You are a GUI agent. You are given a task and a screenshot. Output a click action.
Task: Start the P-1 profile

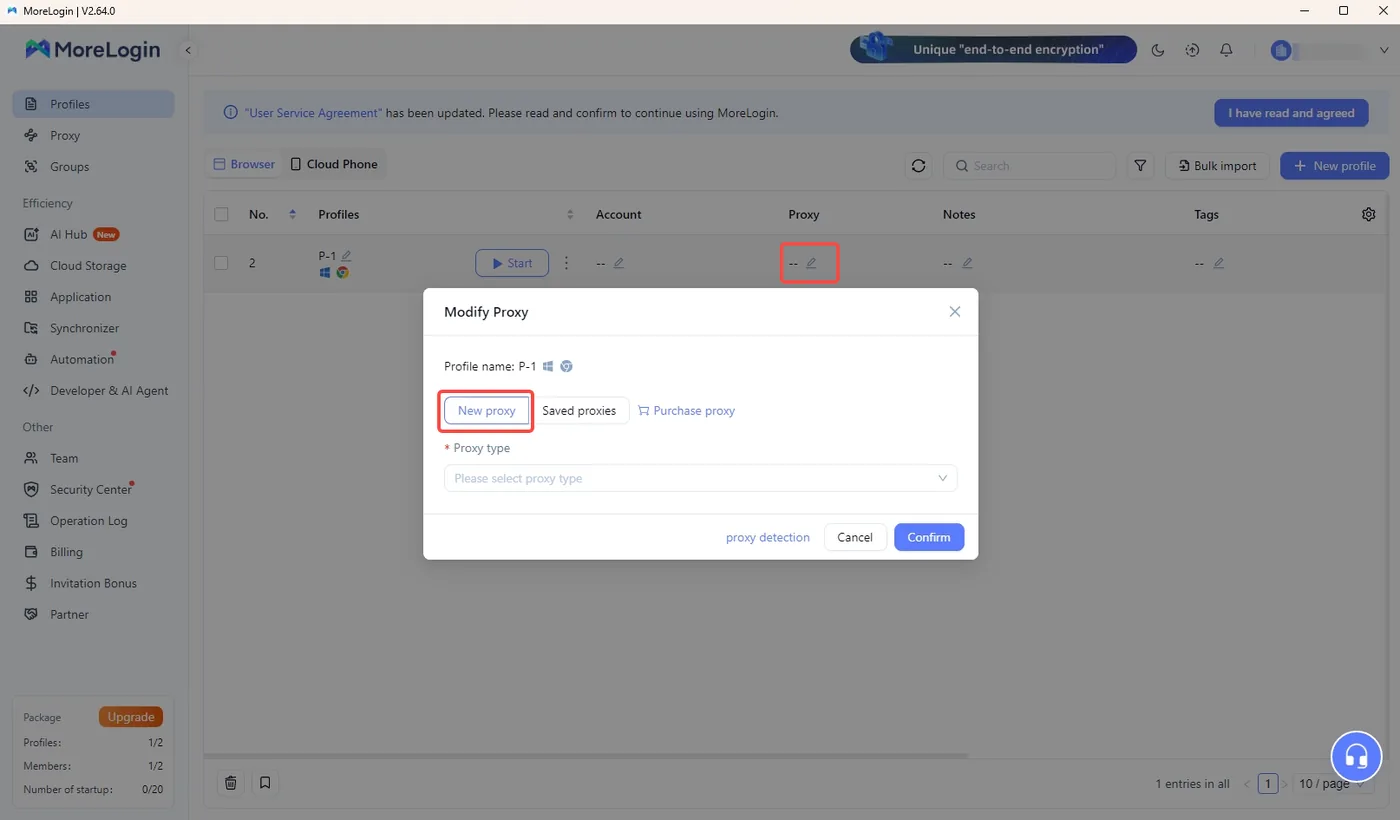click(x=512, y=263)
